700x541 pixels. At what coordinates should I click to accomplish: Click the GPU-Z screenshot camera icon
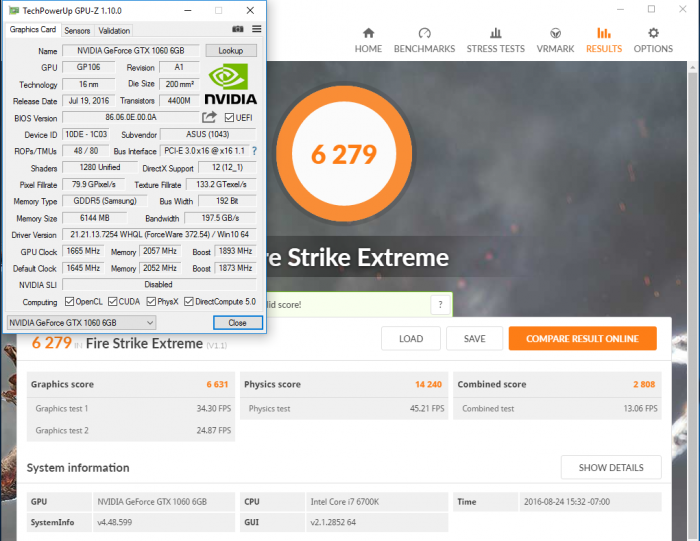(x=238, y=29)
